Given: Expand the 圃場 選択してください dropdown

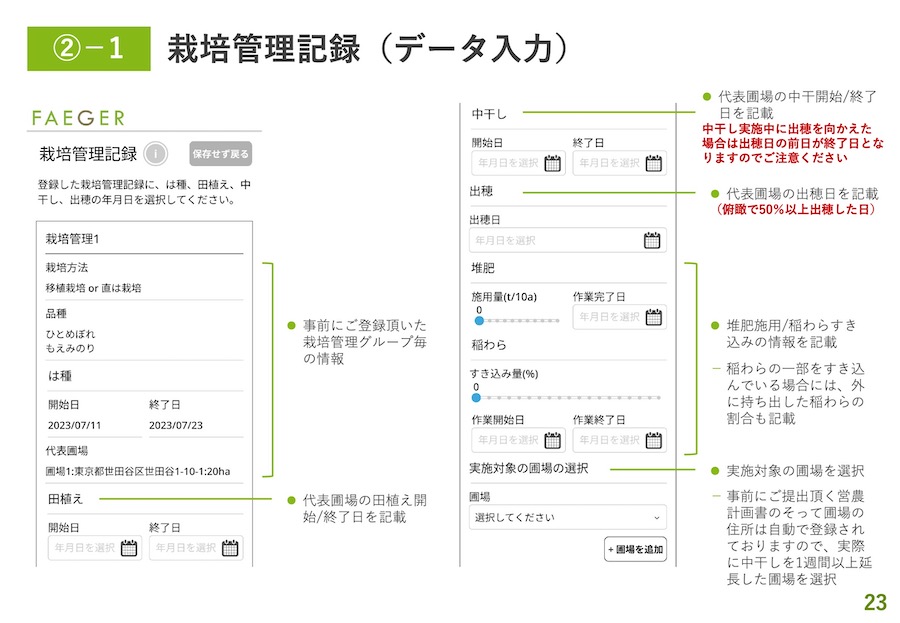Looking at the screenshot, I should 567,518.
